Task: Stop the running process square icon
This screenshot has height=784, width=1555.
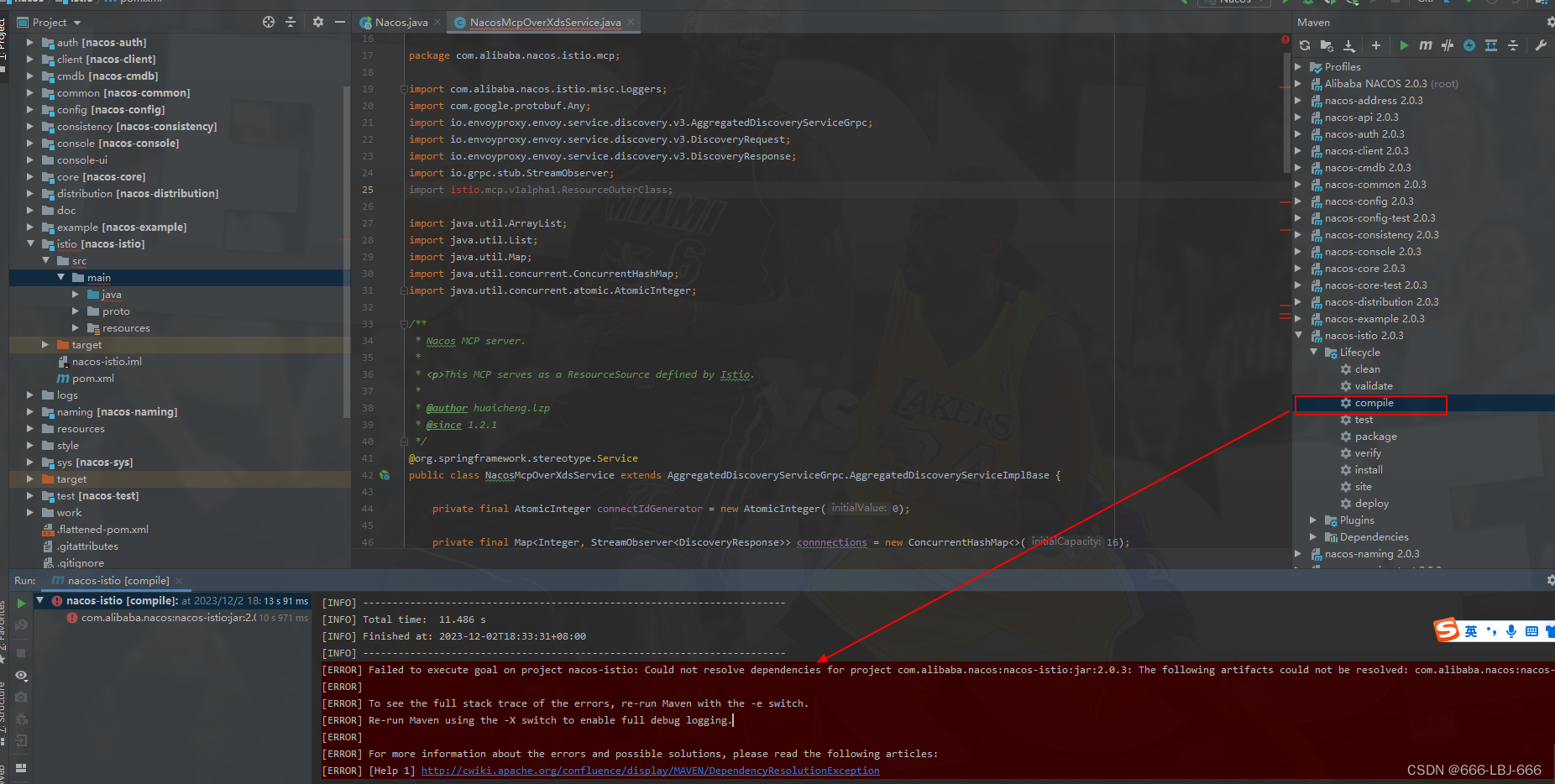Action: 21,653
